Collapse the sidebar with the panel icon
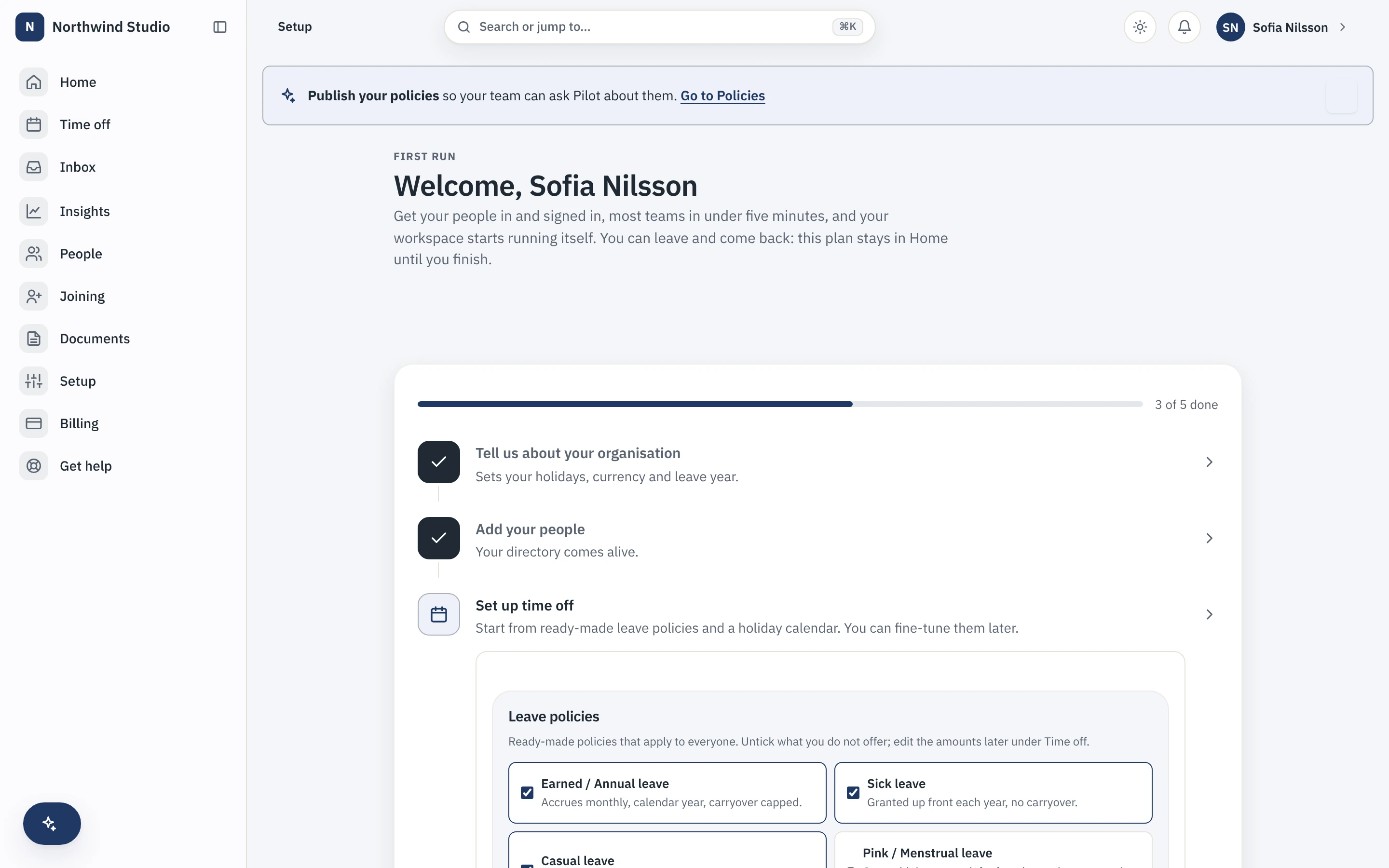This screenshot has width=1389, height=868. point(220,27)
